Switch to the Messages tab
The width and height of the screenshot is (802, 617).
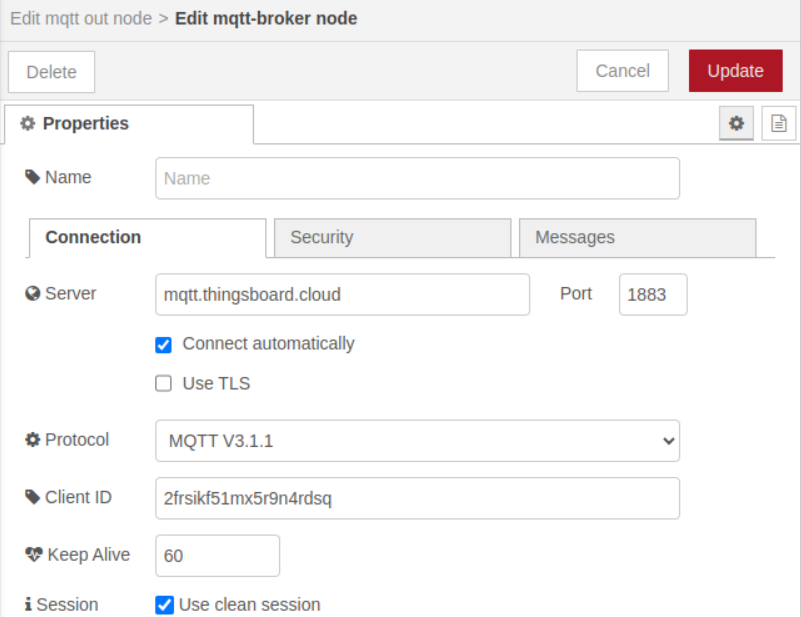[x=637, y=238]
